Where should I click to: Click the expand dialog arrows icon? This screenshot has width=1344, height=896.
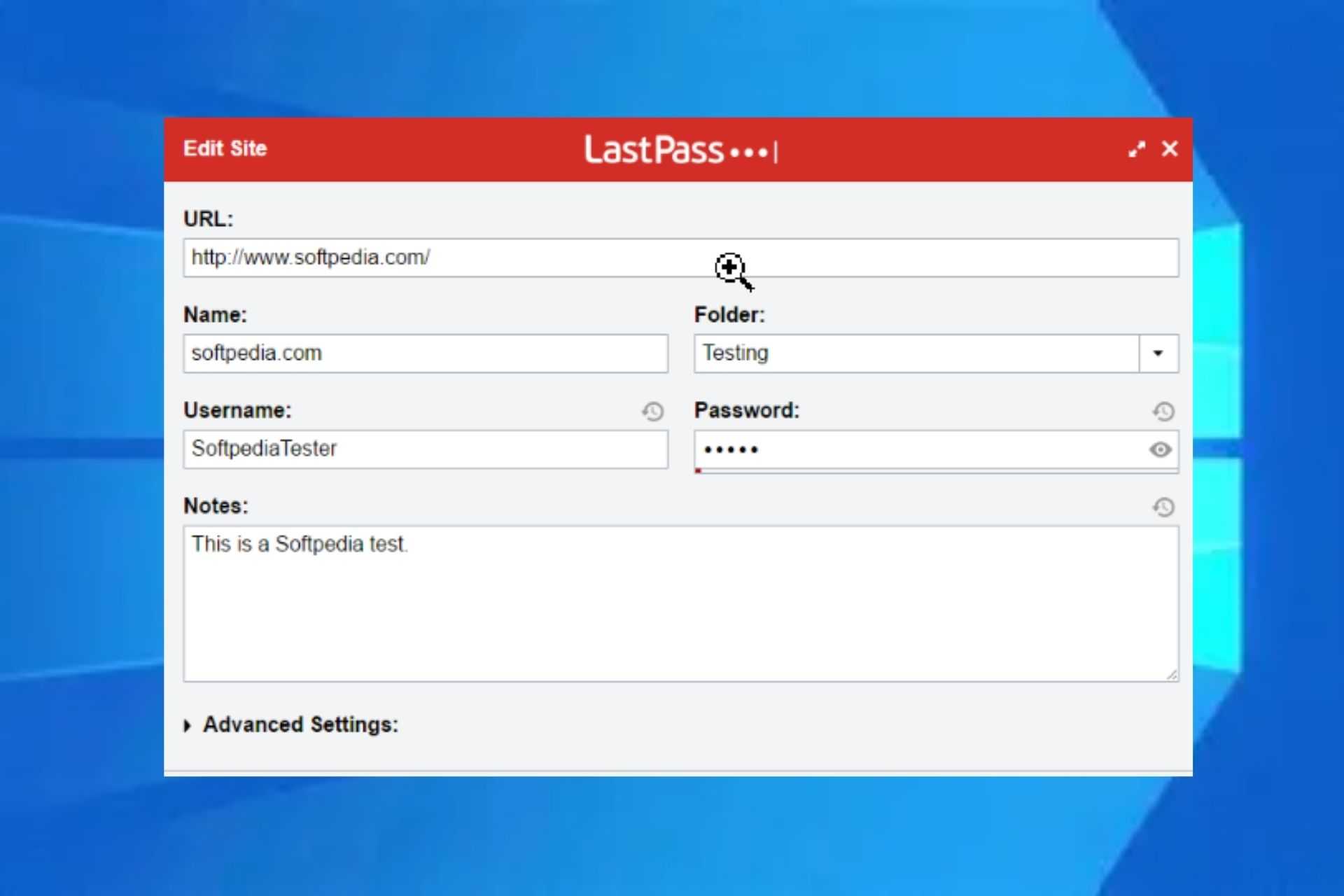[x=1137, y=149]
